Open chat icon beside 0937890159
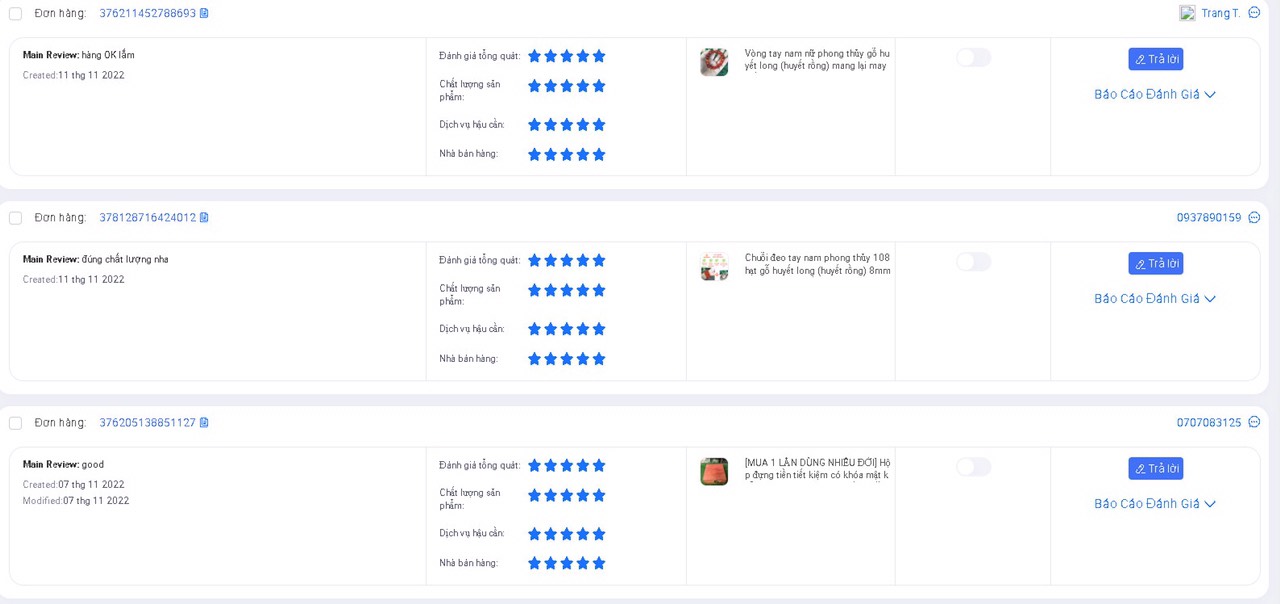1280x604 pixels. pos(1254,218)
